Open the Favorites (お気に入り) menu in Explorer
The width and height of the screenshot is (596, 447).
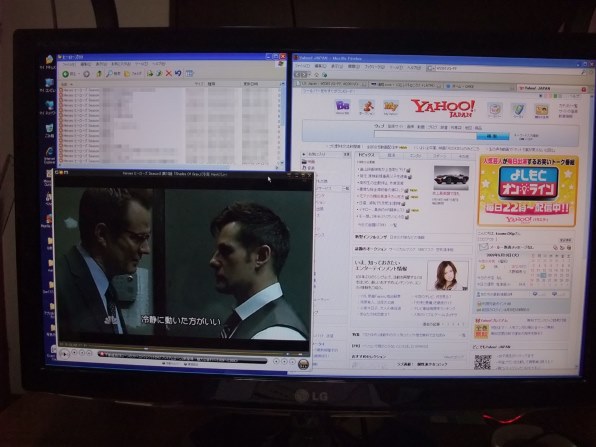pyautogui.click(x=120, y=64)
